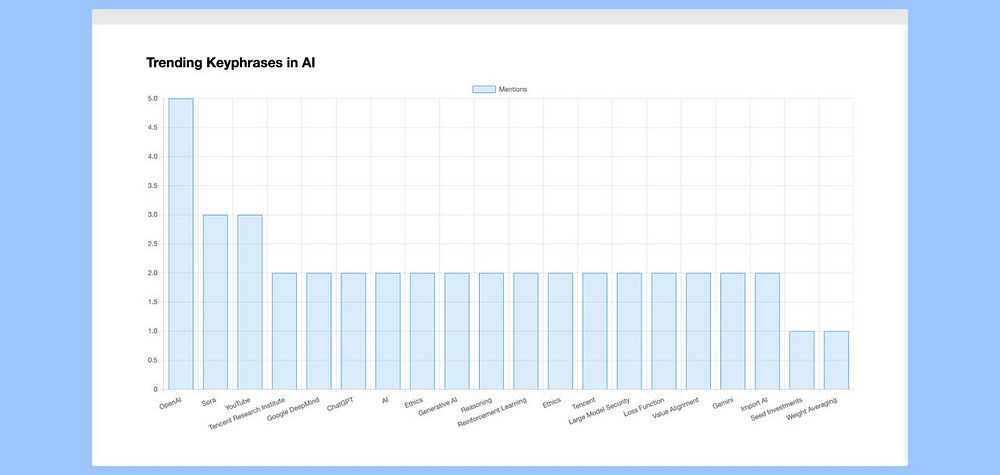The width and height of the screenshot is (1000, 475).
Task: Click the 1.5 value on the y-axis
Action: tap(152, 302)
